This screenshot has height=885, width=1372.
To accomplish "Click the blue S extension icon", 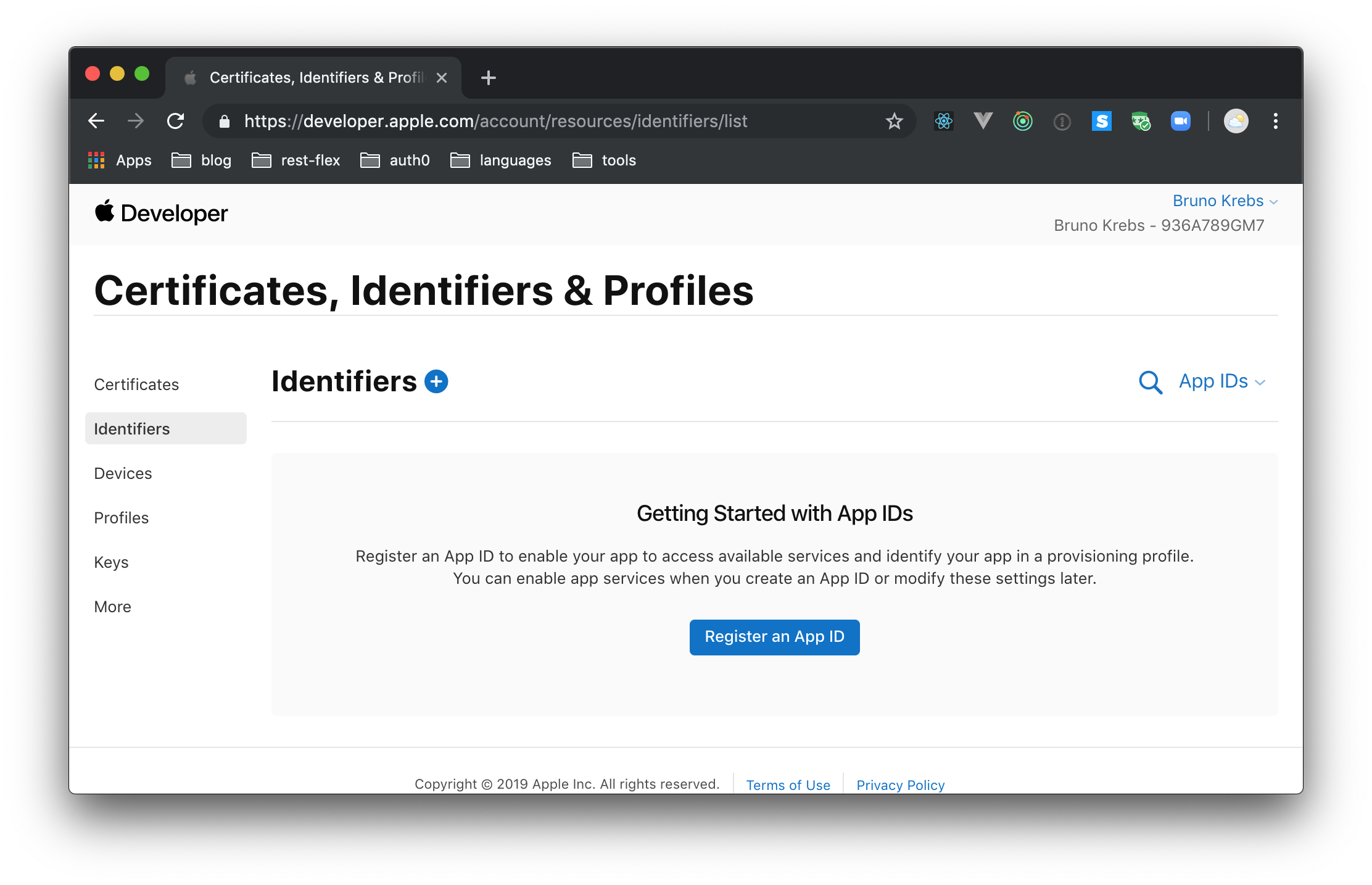I will point(1101,121).
